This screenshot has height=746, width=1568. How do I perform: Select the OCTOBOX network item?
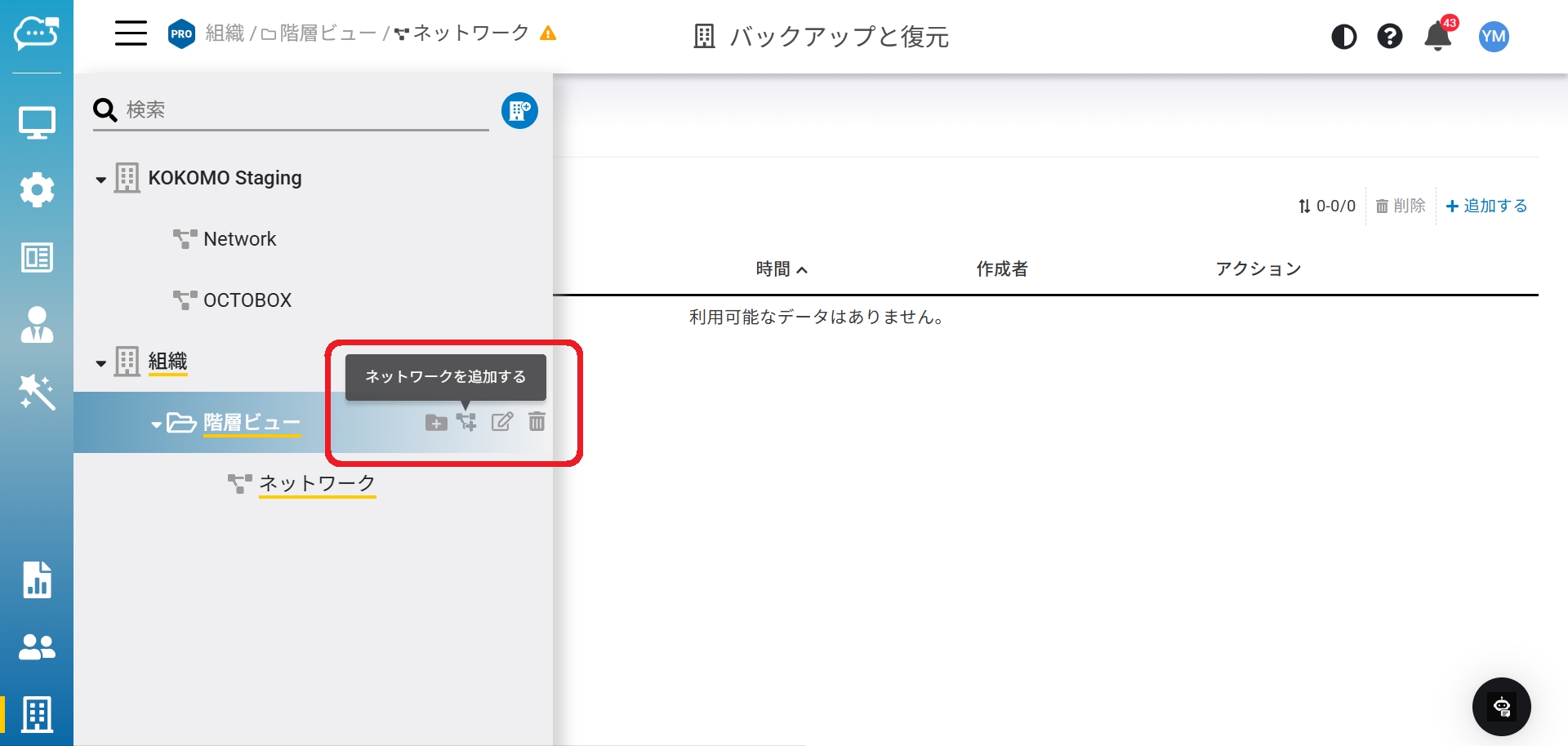pyautogui.click(x=247, y=300)
